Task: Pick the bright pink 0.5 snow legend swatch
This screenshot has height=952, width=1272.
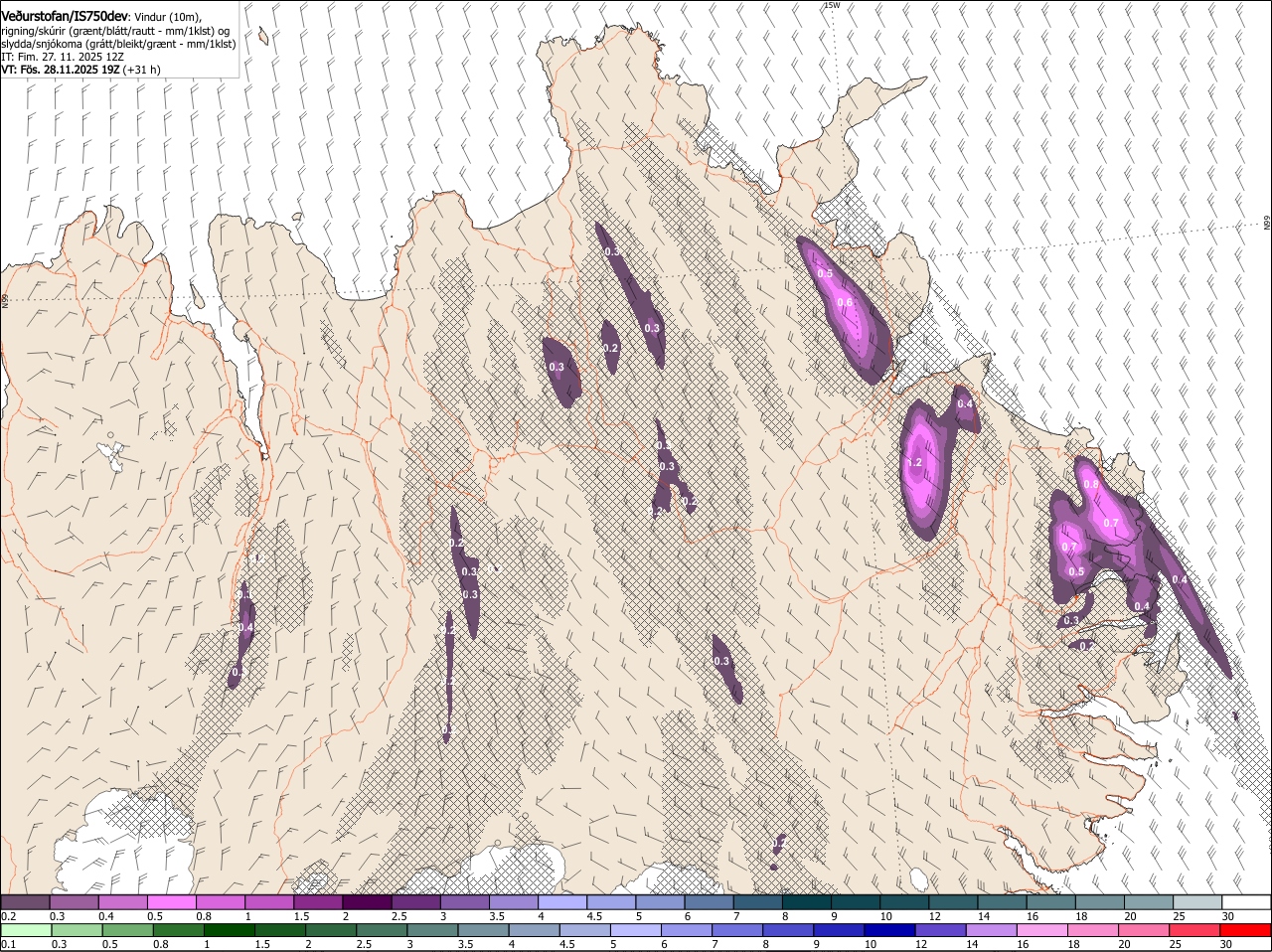Action: point(171,902)
